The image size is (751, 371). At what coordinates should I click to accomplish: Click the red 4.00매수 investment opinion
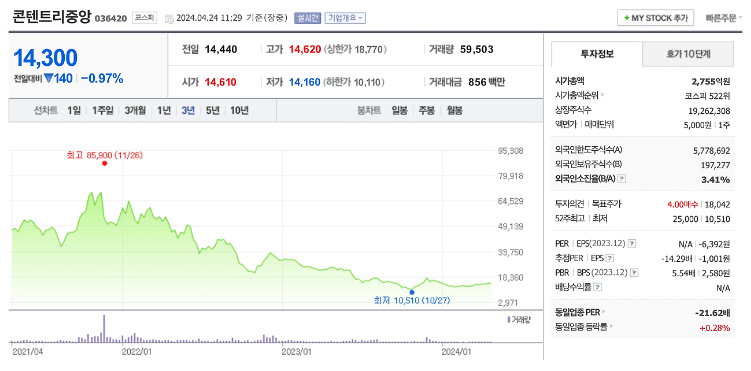[x=683, y=204]
